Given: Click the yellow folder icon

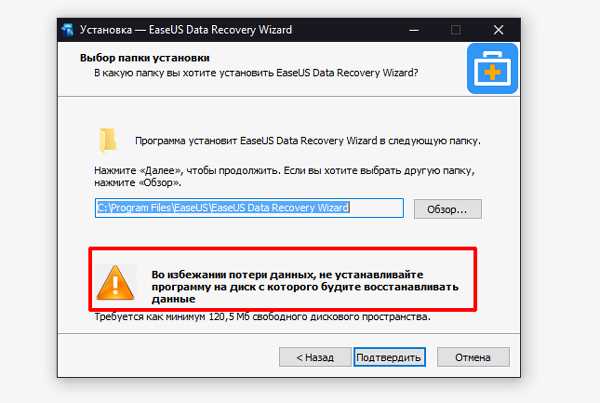Looking at the screenshot, I should click(x=108, y=140).
